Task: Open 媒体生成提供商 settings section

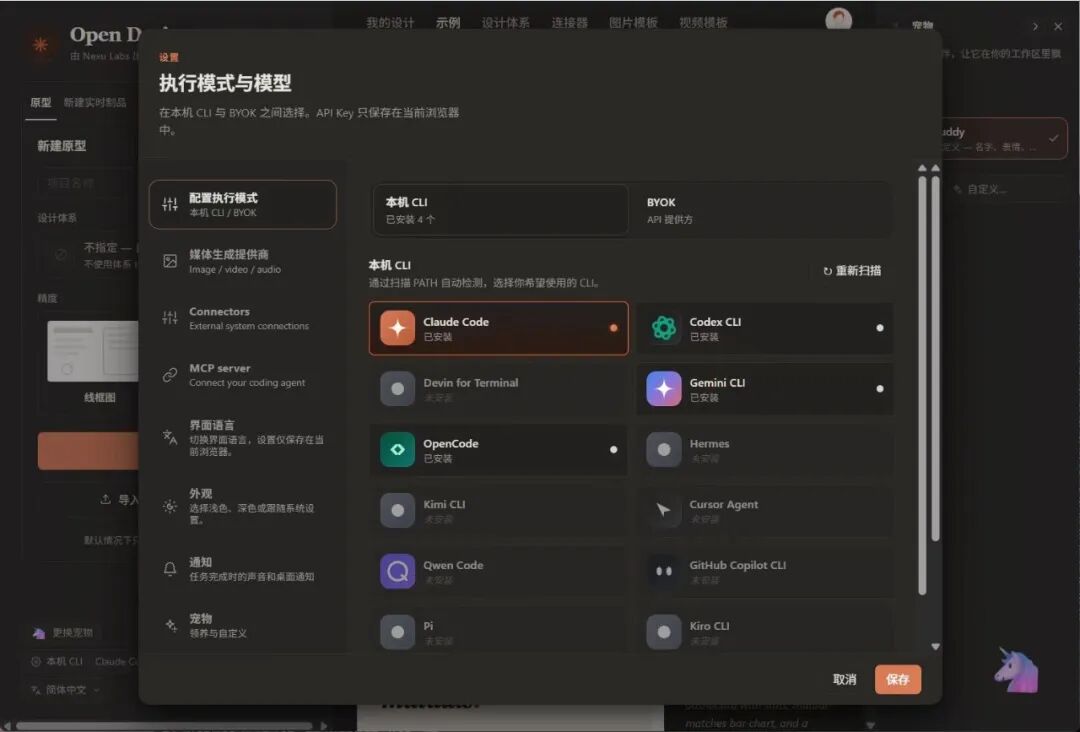Action: [242, 261]
